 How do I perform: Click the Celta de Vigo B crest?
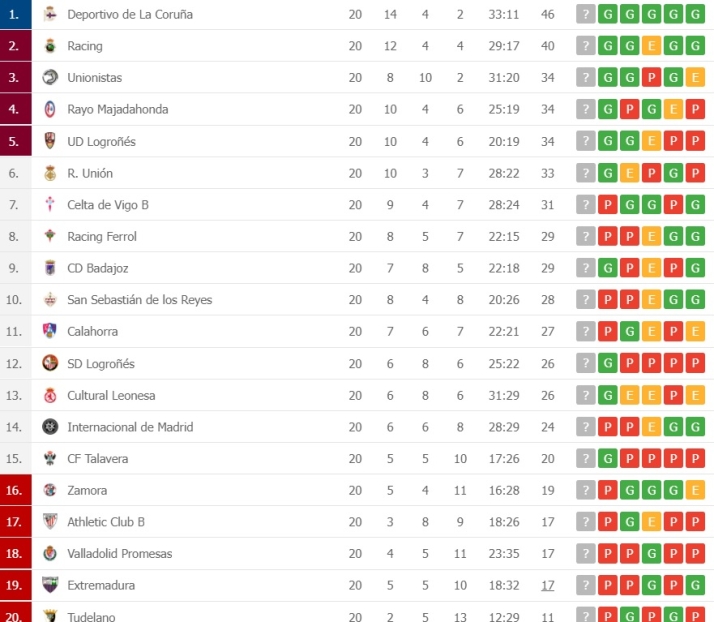point(50,205)
